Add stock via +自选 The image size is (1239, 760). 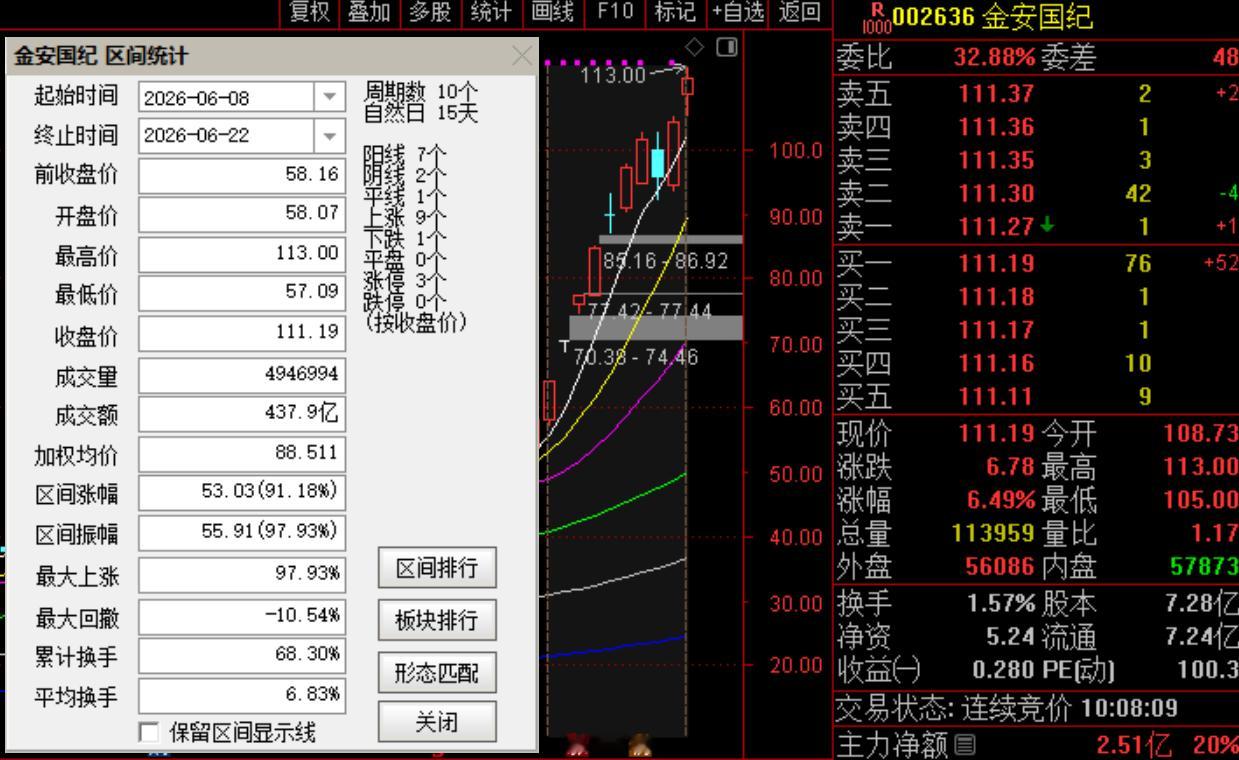[x=738, y=12]
